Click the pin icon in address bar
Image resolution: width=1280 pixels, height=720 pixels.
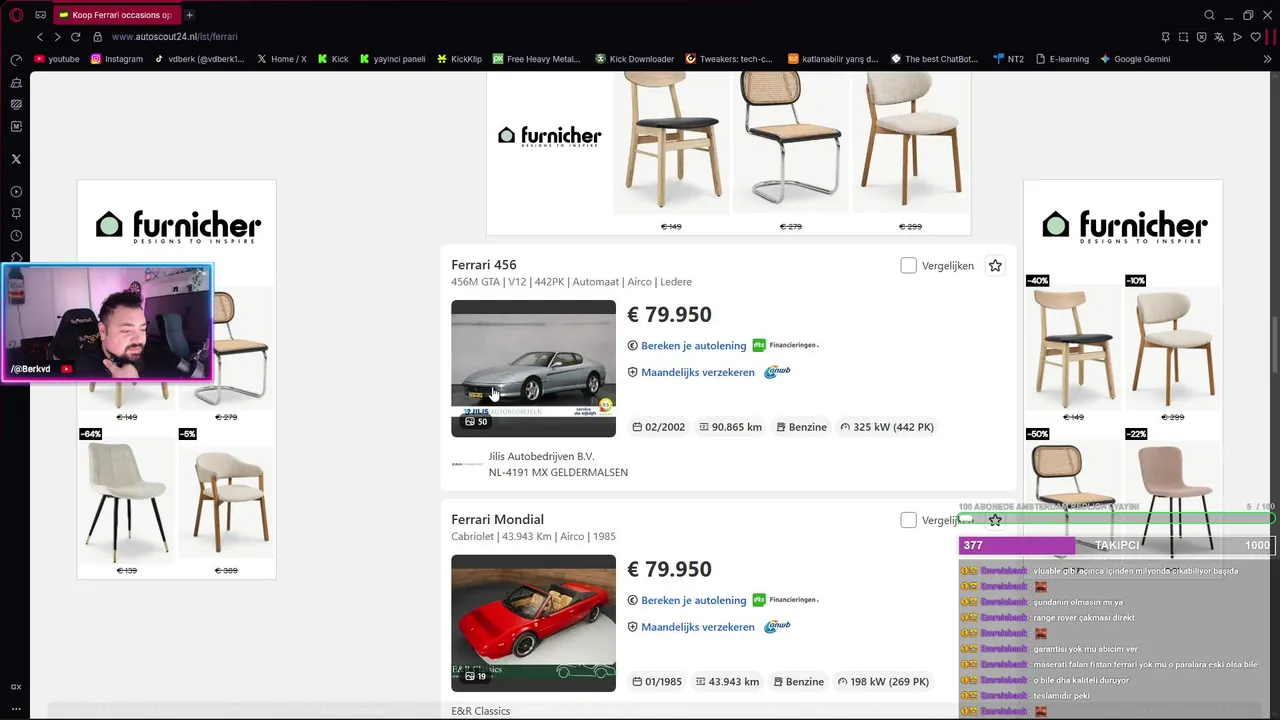pyautogui.click(x=1164, y=37)
